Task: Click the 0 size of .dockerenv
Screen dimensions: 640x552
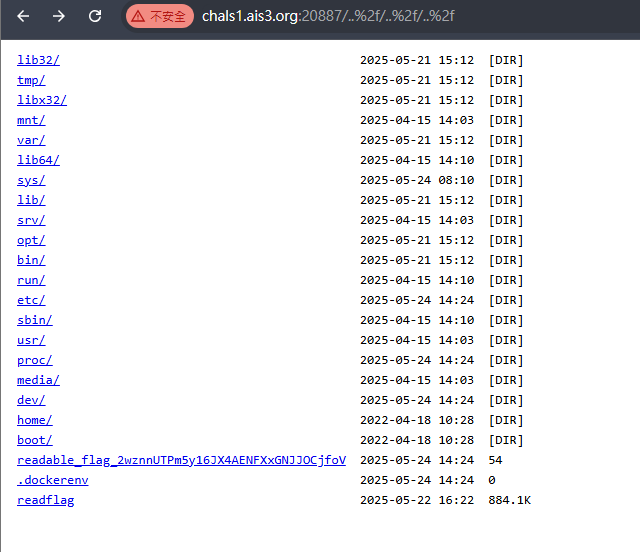Action: [492, 480]
